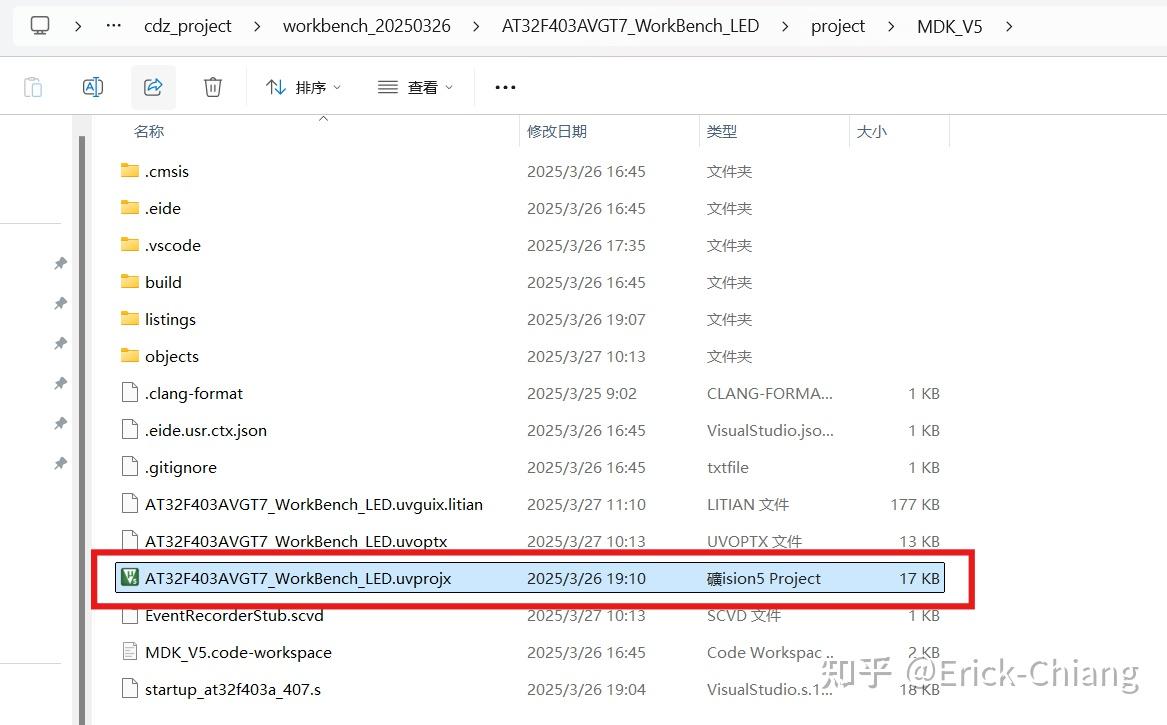Click the Share icon in the toolbar
The width and height of the screenshot is (1167, 725).
pos(152,87)
